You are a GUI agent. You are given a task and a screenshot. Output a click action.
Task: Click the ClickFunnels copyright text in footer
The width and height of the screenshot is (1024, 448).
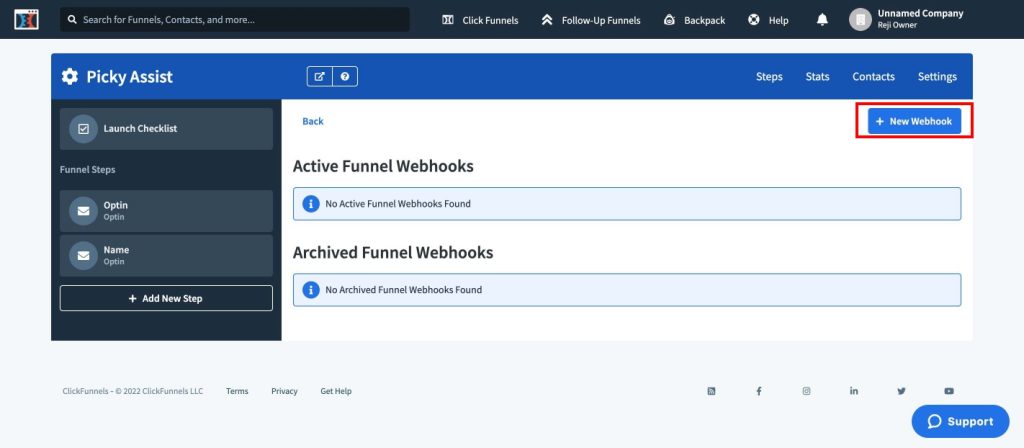pos(133,391)
